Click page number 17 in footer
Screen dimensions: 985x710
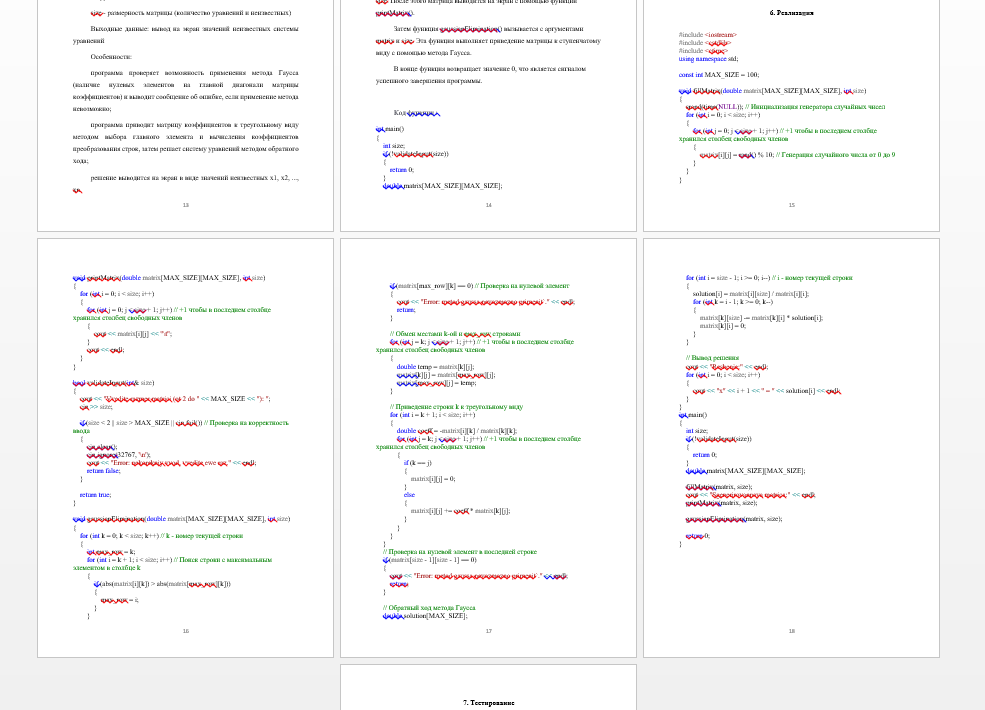tap(488, 631)
